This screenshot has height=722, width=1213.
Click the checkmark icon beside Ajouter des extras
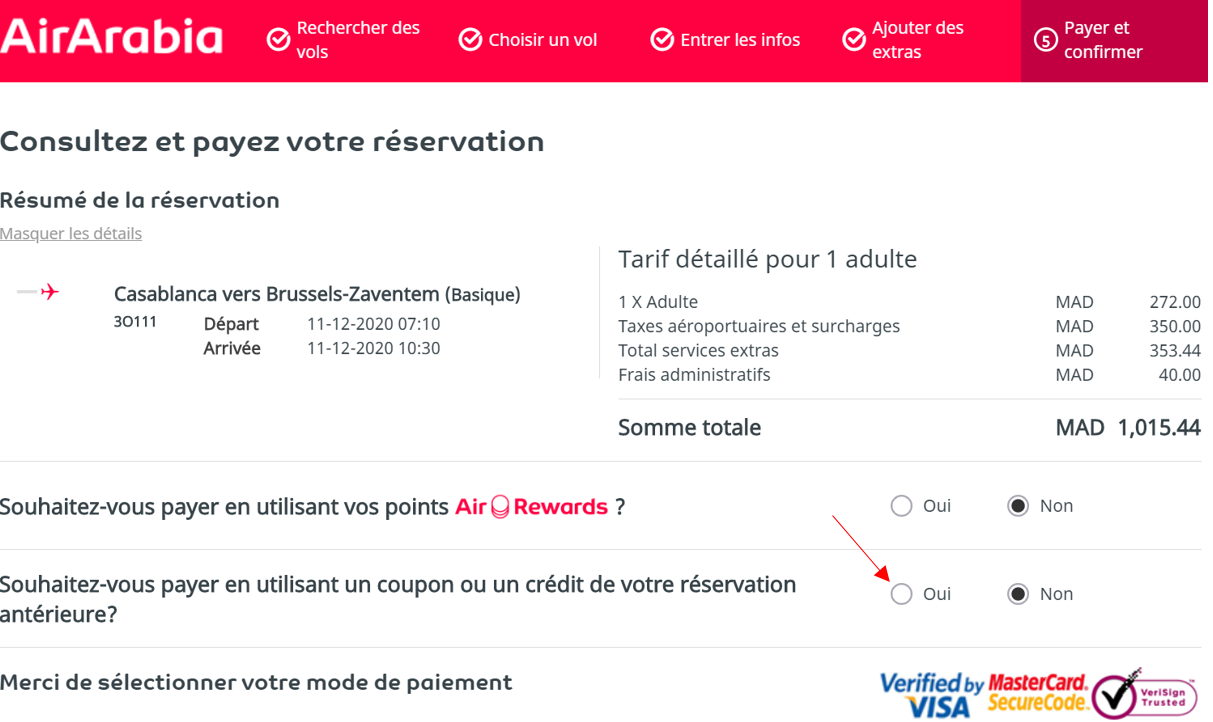(854, 40)
